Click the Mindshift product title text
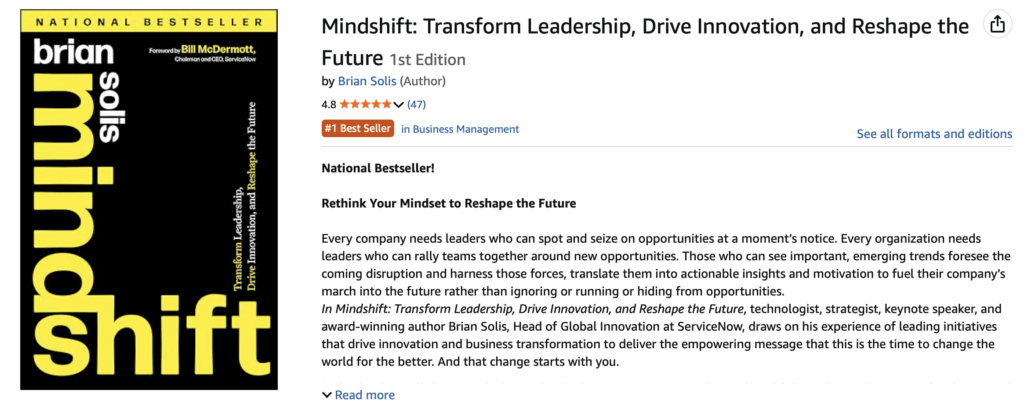Screen dimensions: 1024x408 (640, 27)
